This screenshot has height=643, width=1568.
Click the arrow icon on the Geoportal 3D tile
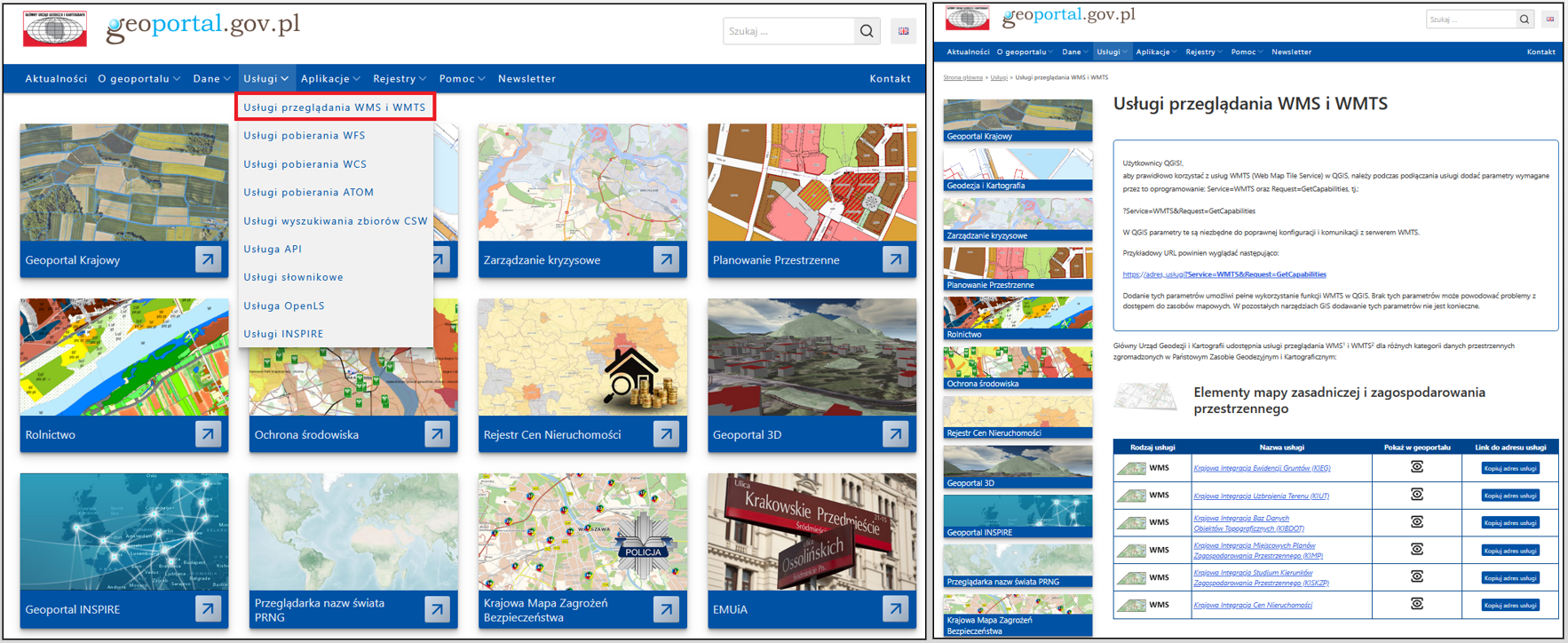[895, 434]
